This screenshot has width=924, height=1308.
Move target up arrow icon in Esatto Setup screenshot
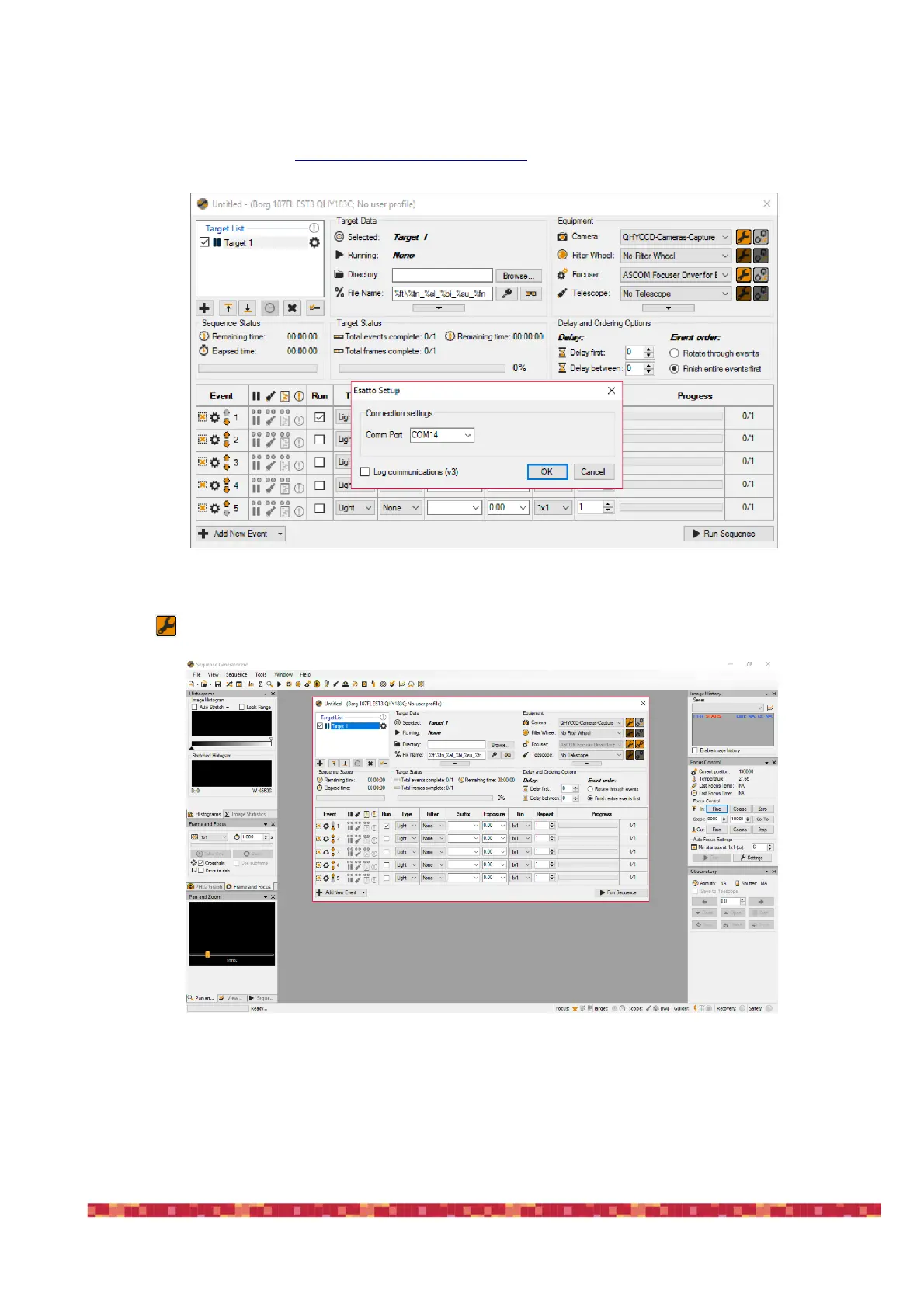[228, 308]
